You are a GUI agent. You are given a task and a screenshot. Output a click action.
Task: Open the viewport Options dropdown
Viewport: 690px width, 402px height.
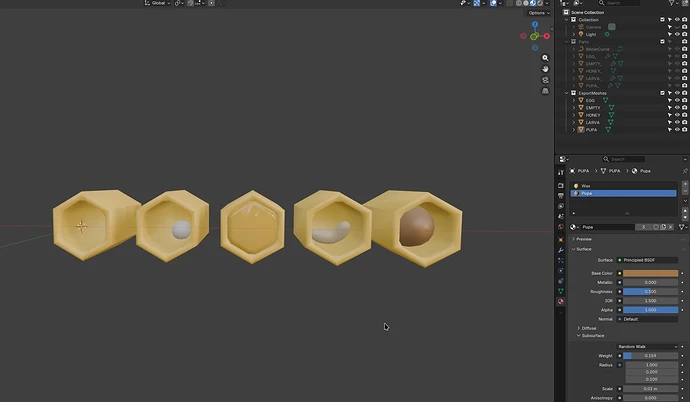[539, 13]
